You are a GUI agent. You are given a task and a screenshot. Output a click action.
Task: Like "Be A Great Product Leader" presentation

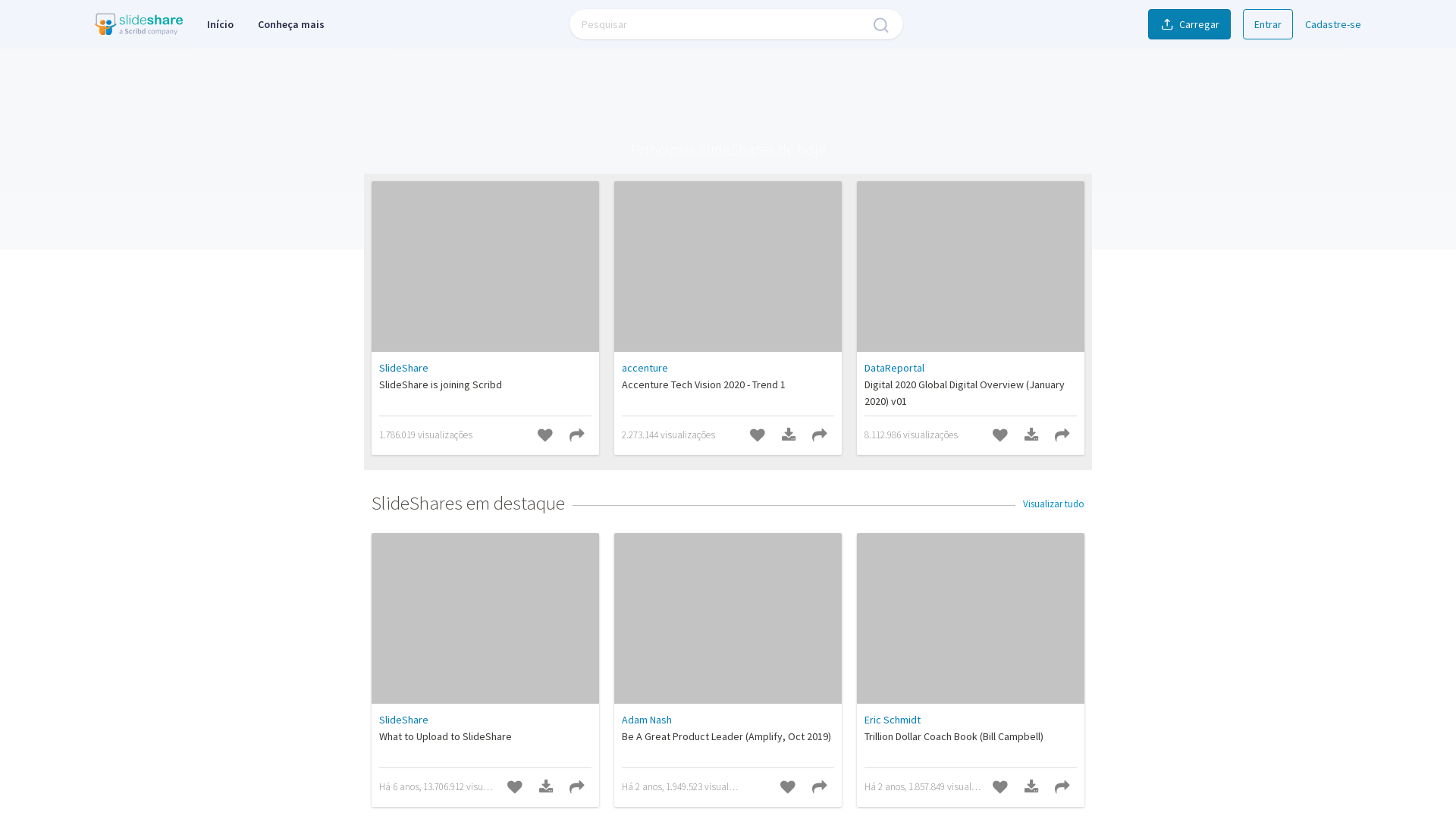click(x=788, y=787)
